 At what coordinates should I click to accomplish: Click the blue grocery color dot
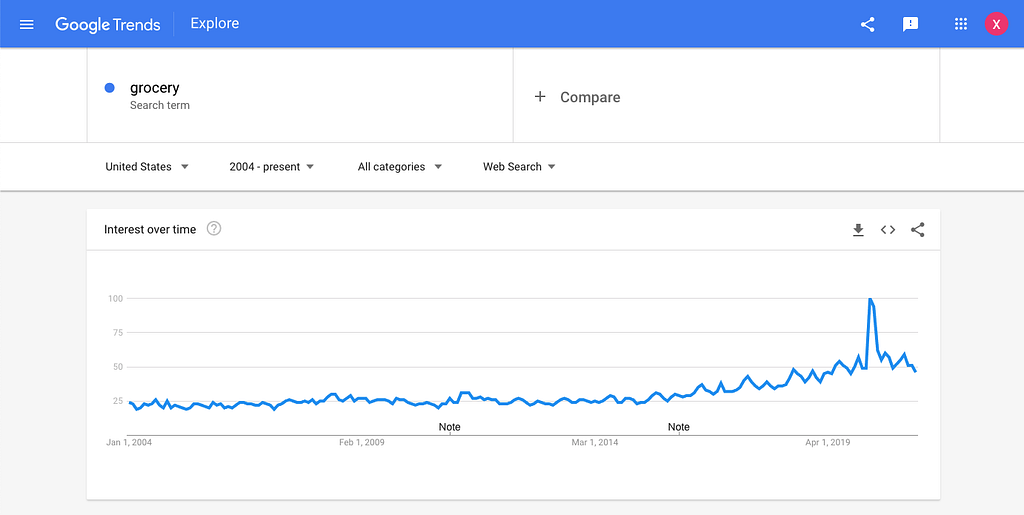(110, 88)
